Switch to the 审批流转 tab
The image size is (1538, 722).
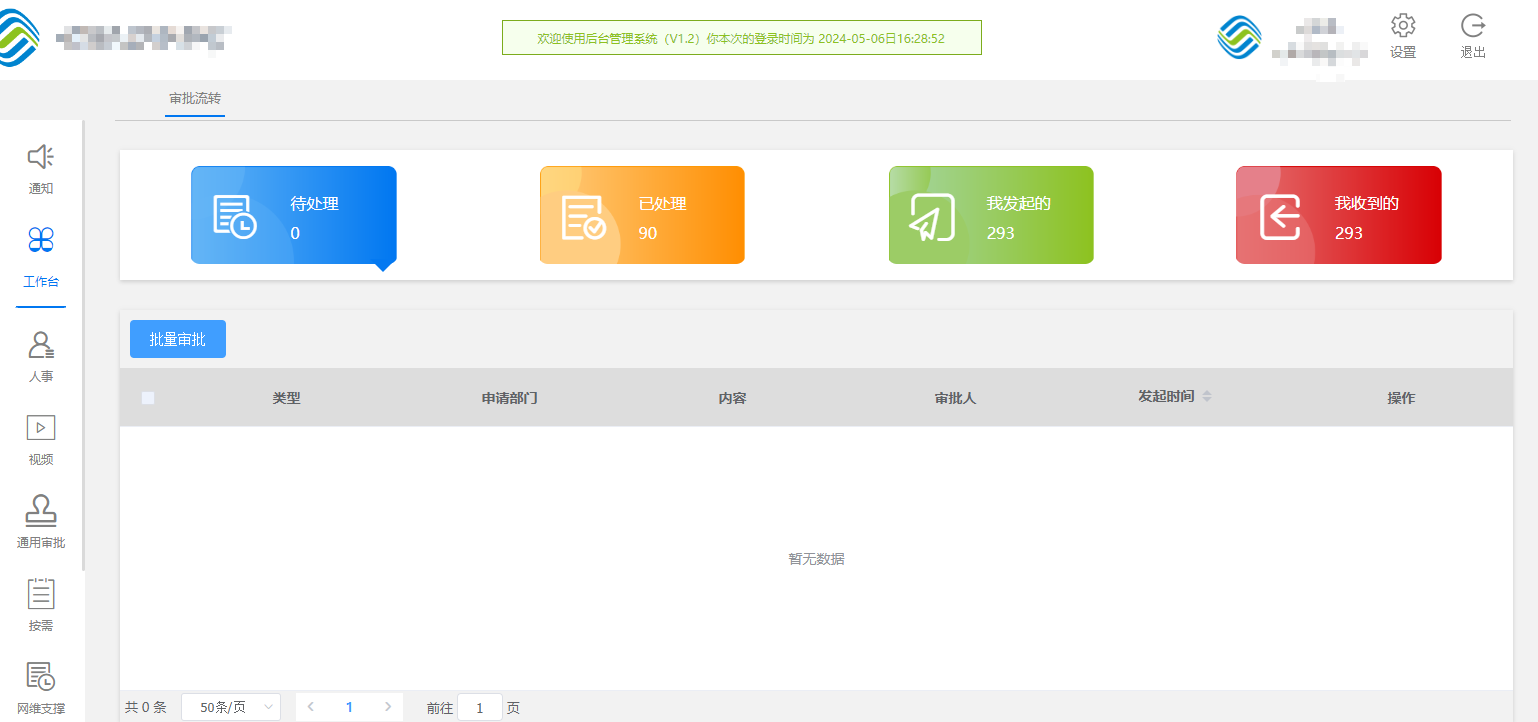[x=195, y=99]
